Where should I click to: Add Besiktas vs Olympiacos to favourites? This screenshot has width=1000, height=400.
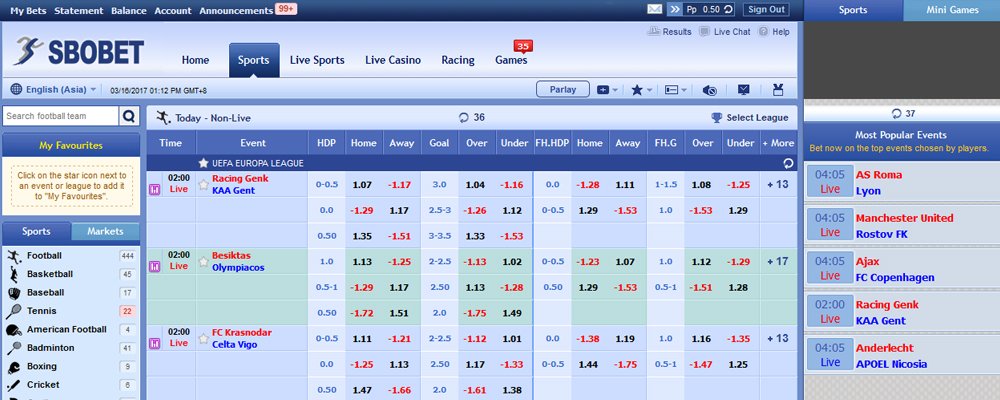coord(203,262)
